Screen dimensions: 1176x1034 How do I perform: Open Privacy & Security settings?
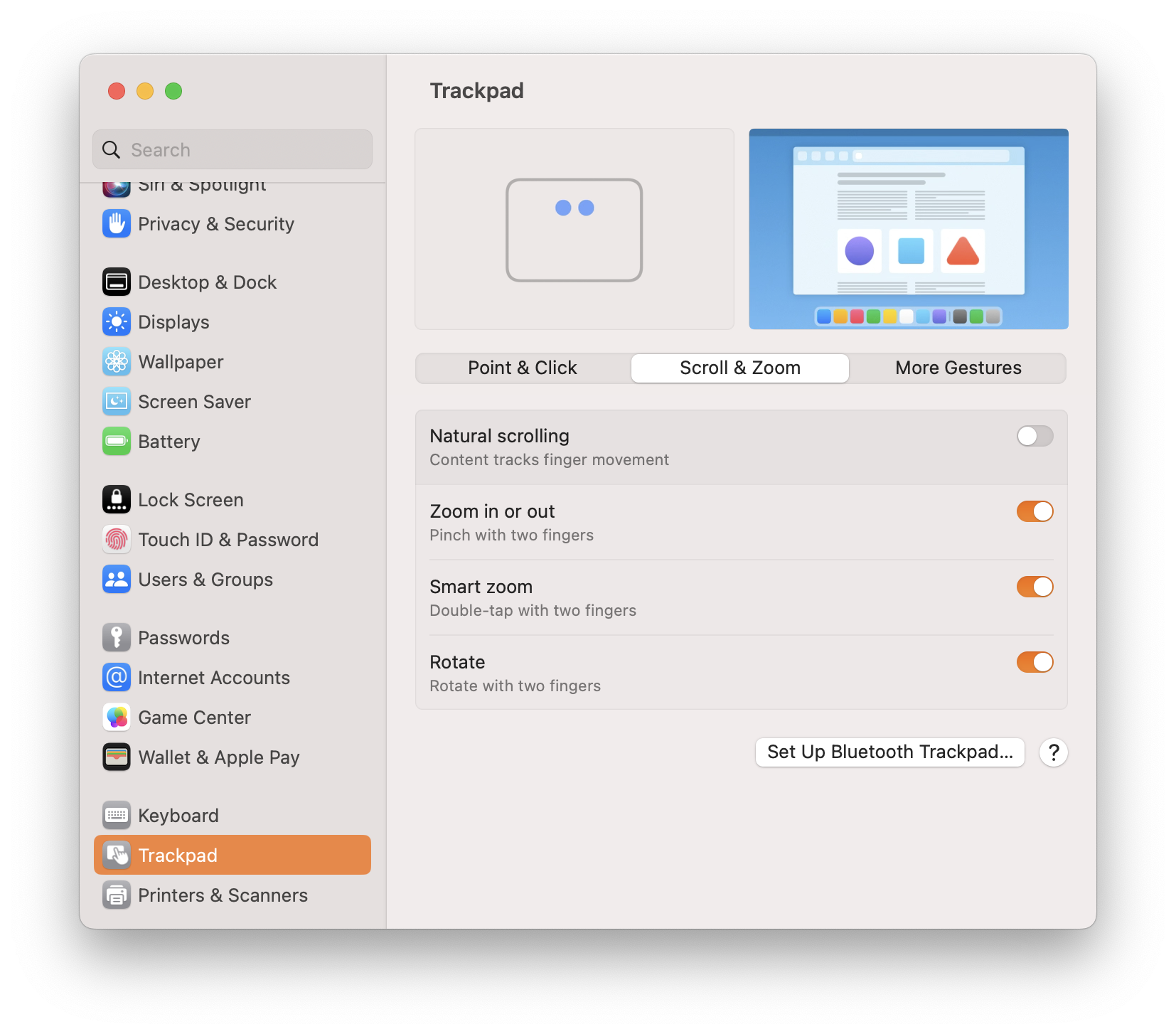(x=216, y=224)
